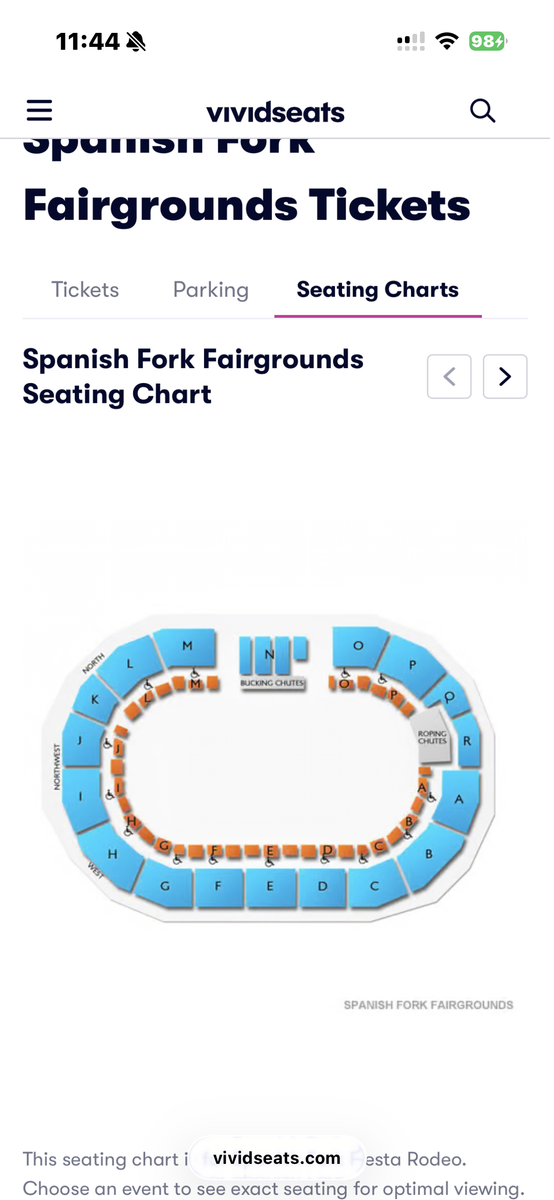Select the Seating Charts tab
554x1200 pixels.
(378, 290)
